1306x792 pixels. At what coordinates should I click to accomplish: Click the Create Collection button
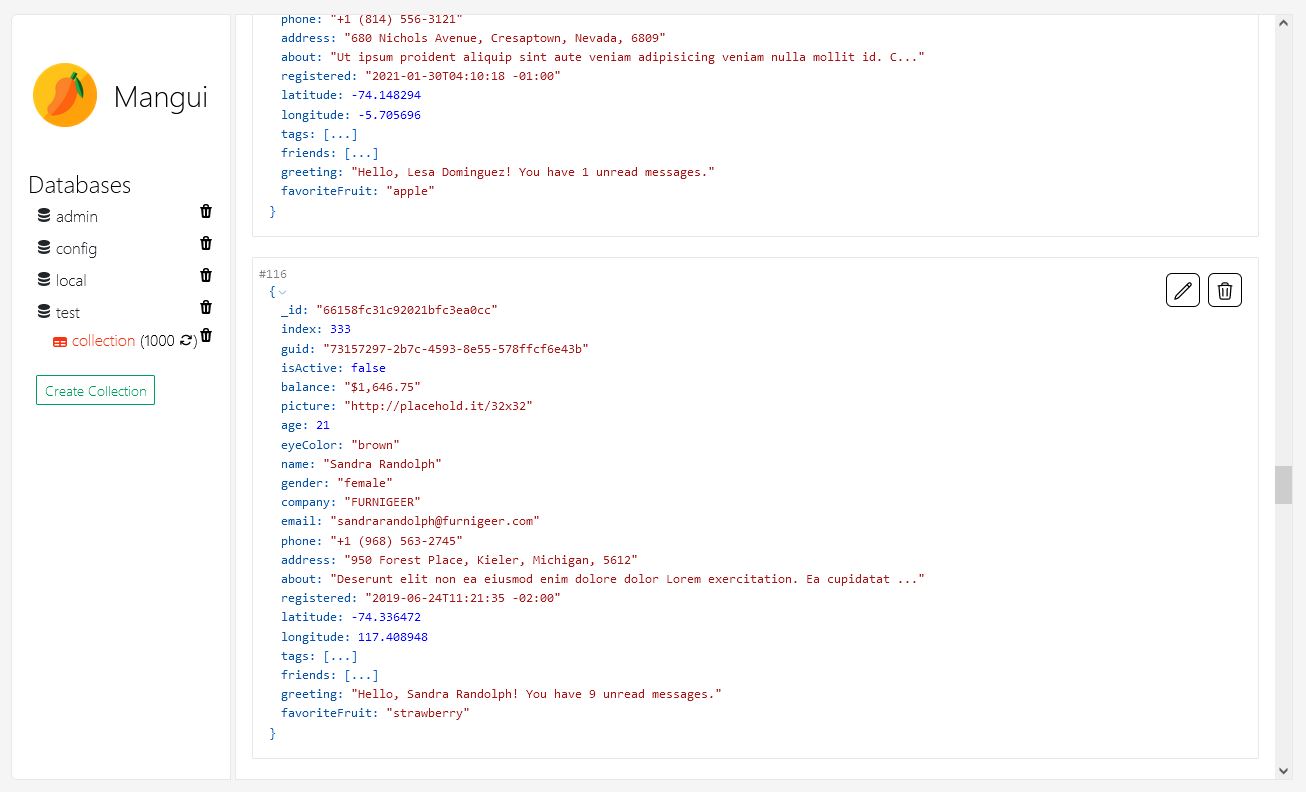tap(95, 390)
